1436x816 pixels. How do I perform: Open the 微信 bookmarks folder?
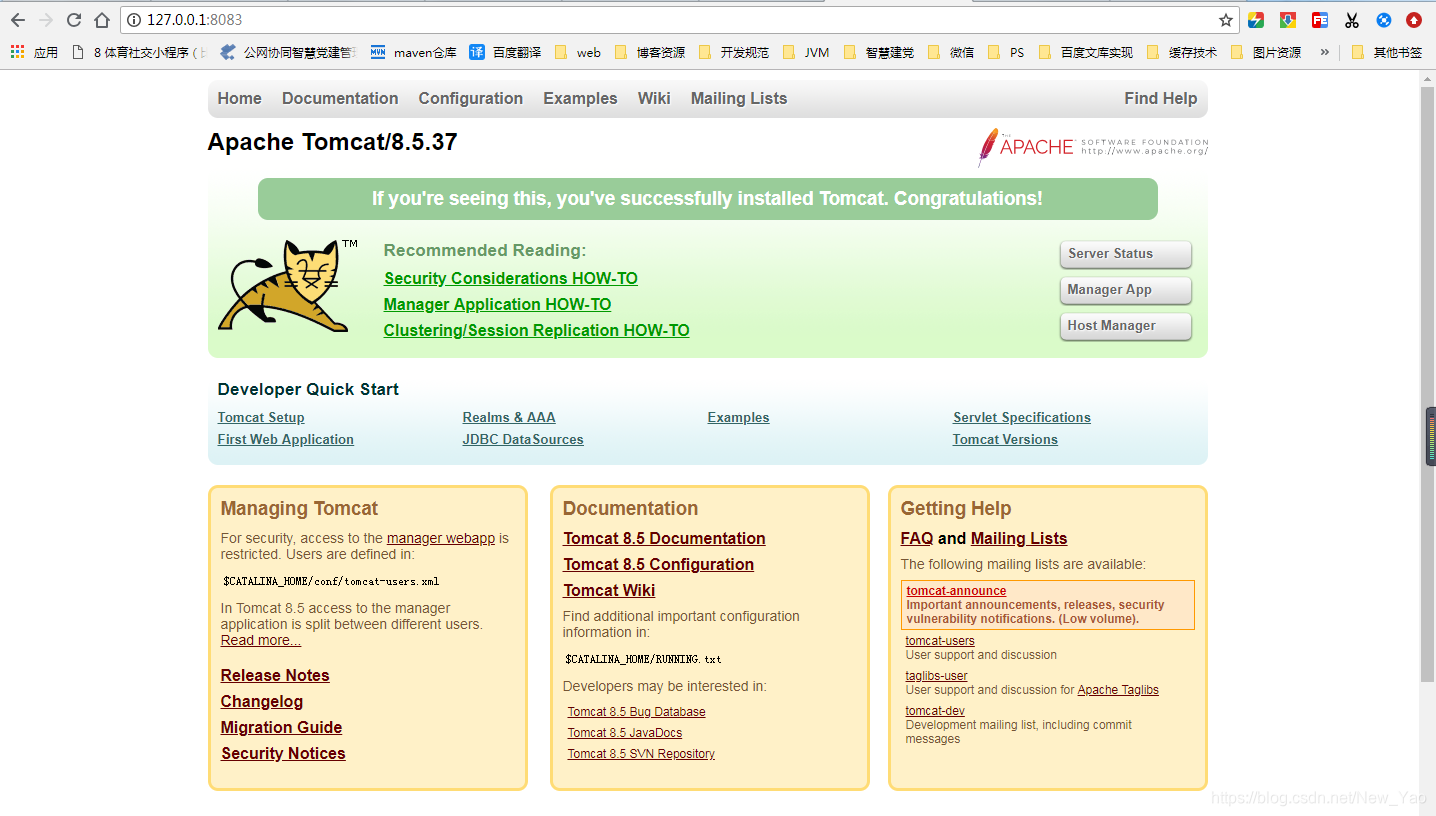(951, 52)
